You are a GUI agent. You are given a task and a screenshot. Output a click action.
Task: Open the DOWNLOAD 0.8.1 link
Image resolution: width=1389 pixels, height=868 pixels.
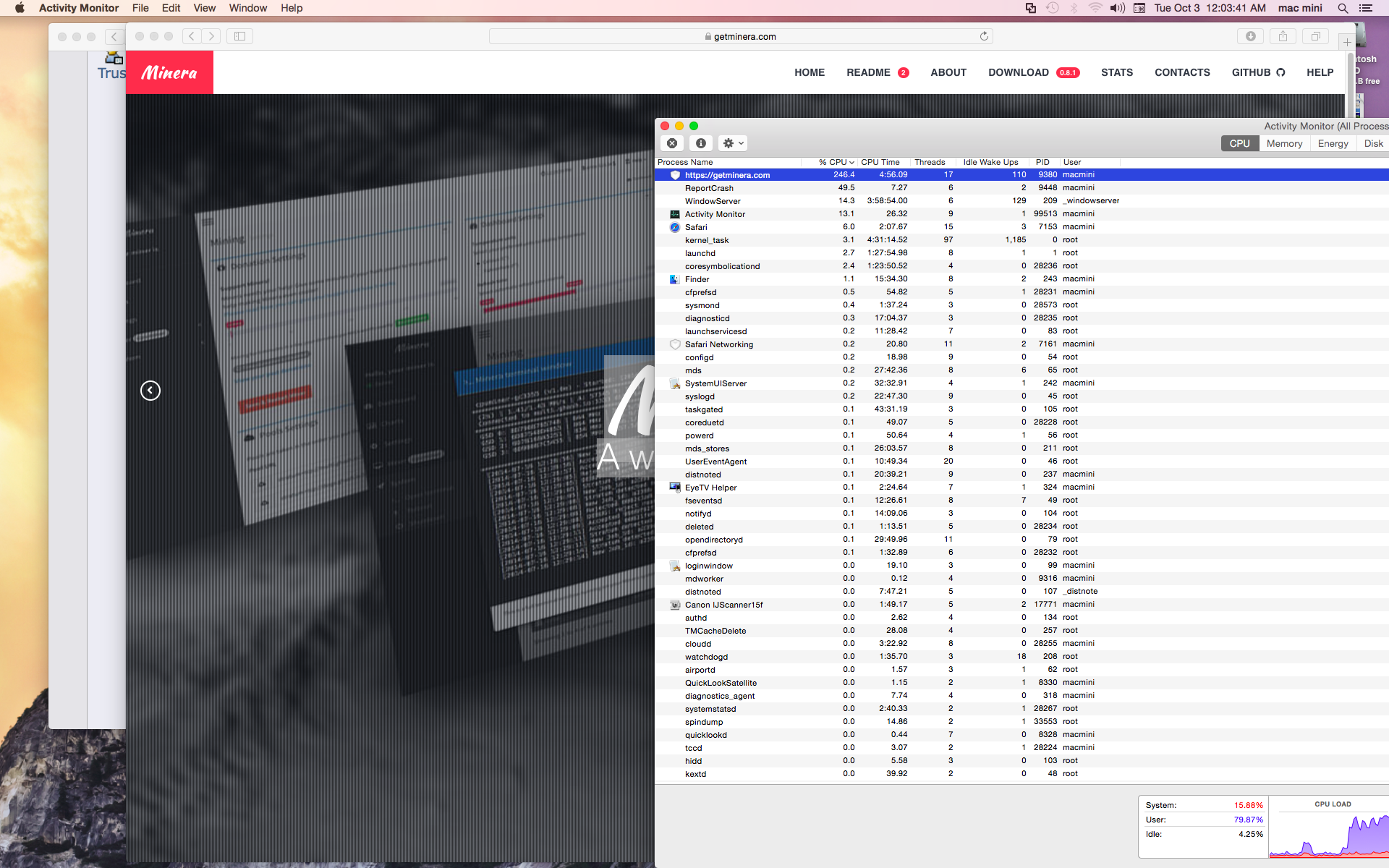coord(1034,72)
